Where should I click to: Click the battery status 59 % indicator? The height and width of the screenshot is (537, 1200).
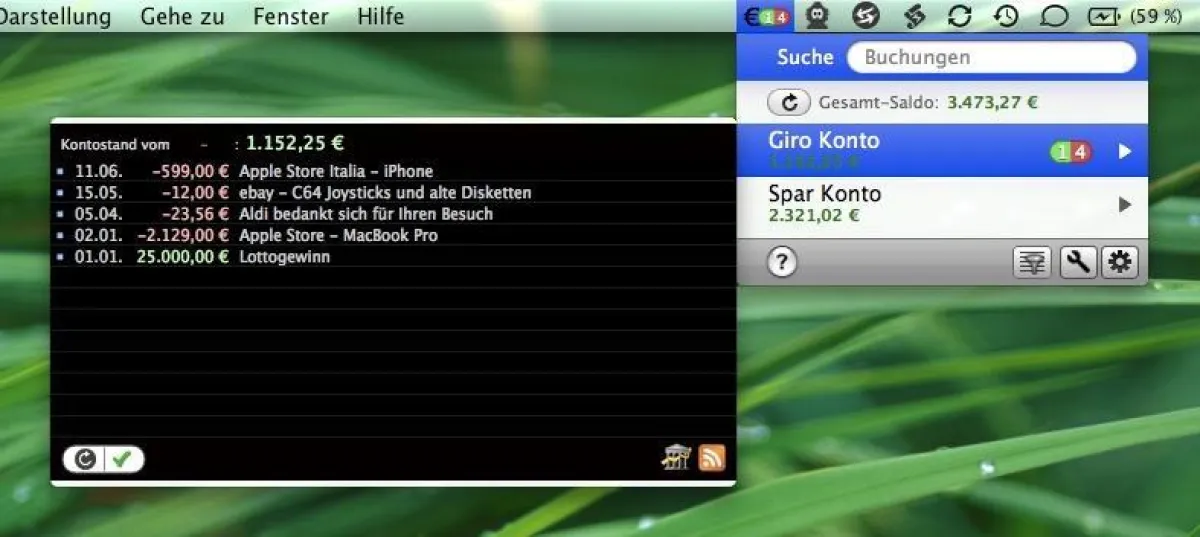pos(1135,16)
